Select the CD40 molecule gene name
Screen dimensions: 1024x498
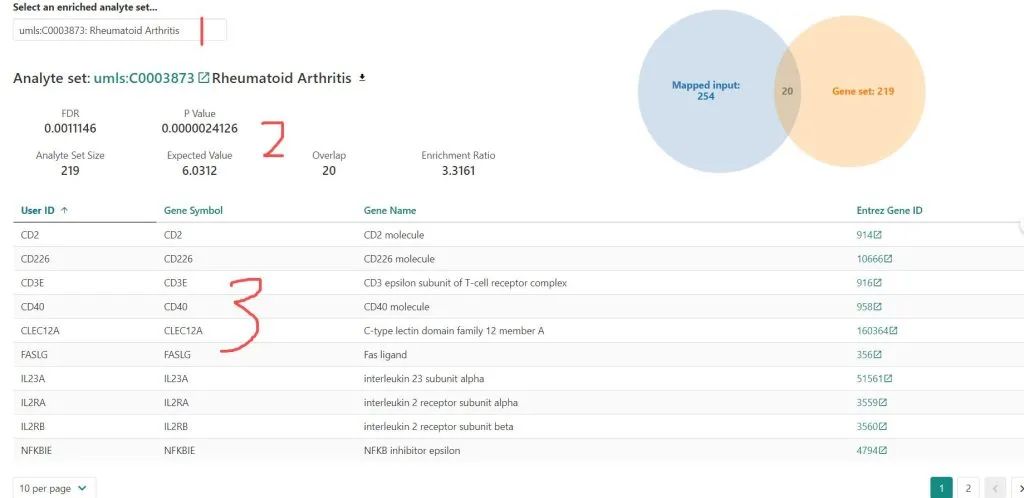(396, 307)
